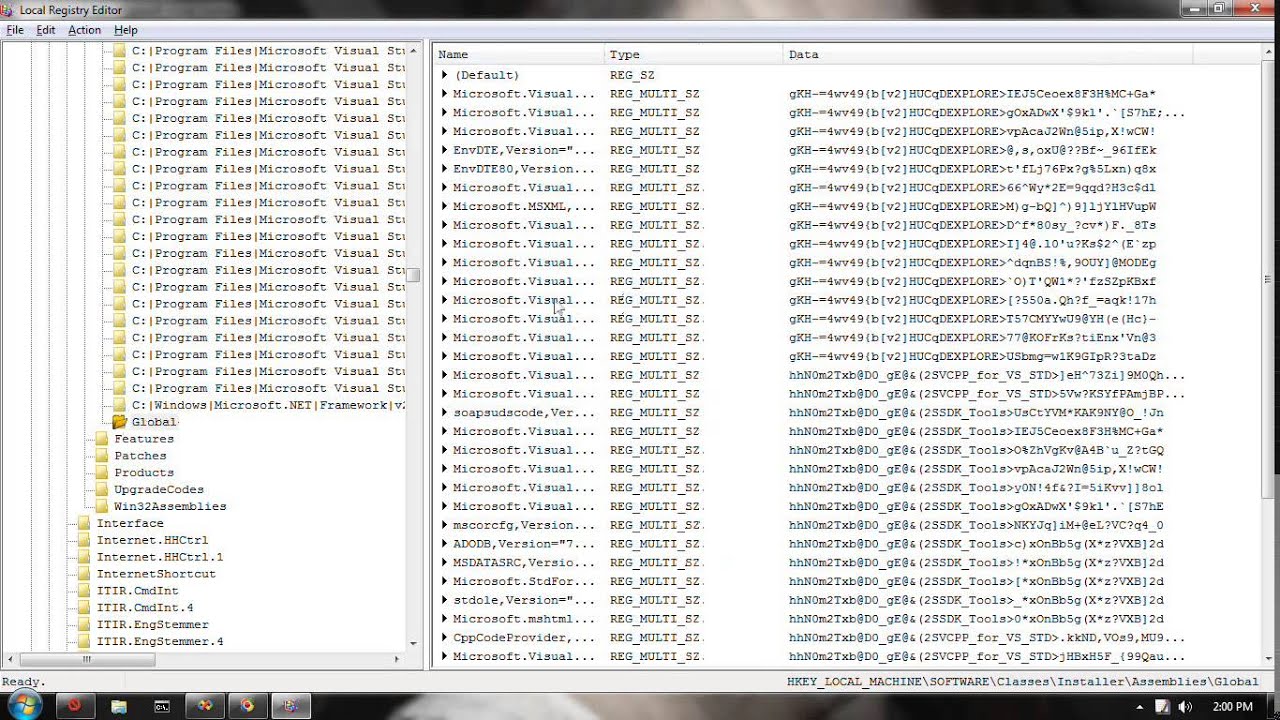Select the MSDATASRC,Versio value name
The height and width of the screenshot is (720, 1280).
click(x=523, y=562)
